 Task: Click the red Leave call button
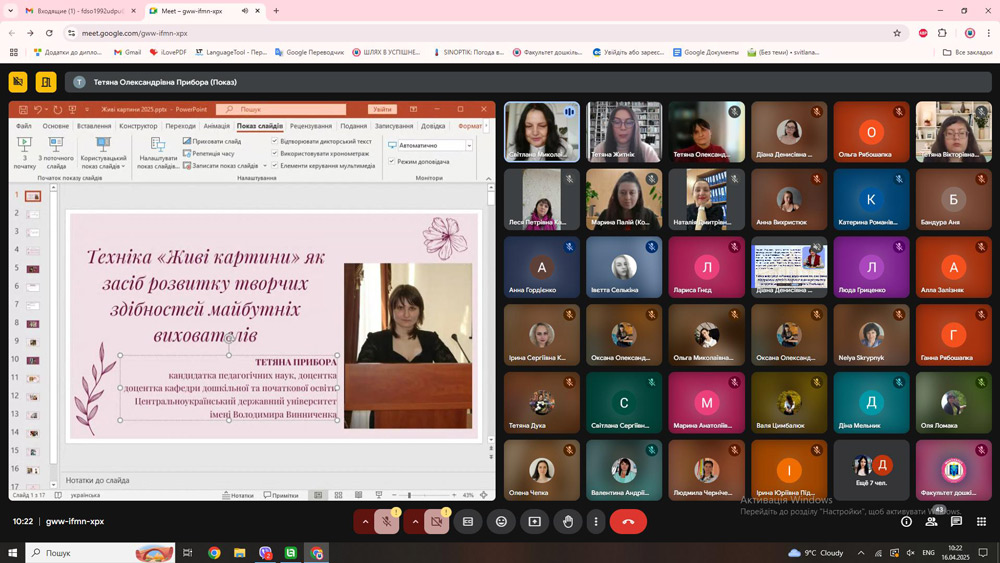click(628, 521)
